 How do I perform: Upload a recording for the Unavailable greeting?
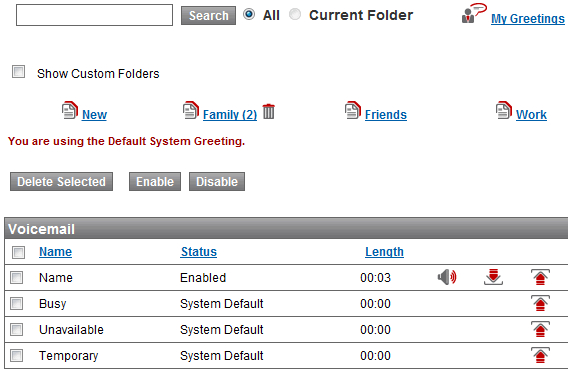tap(540, 329)
